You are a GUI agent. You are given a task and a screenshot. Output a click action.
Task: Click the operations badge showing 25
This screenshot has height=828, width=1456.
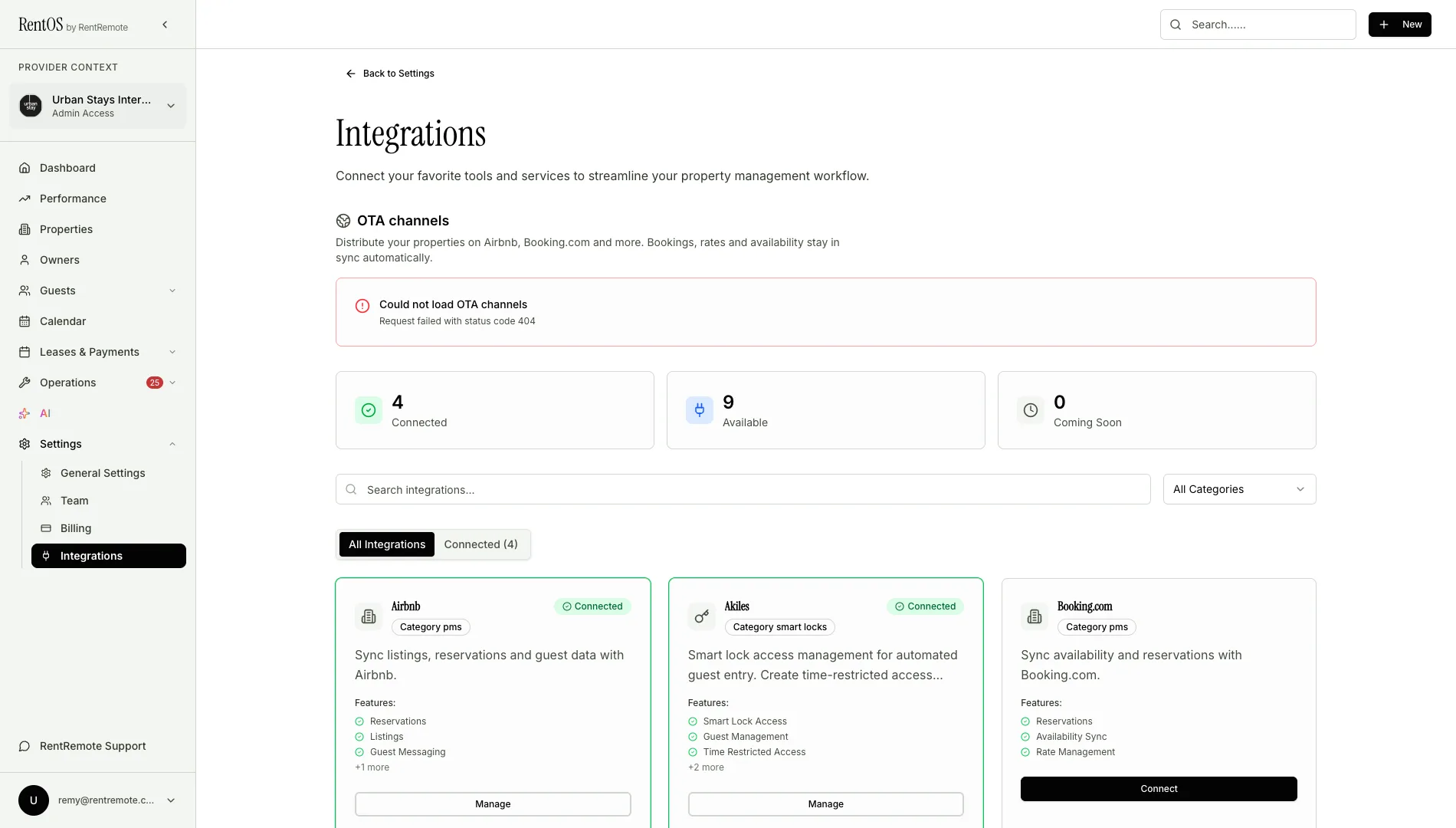[x=155, y=383]
